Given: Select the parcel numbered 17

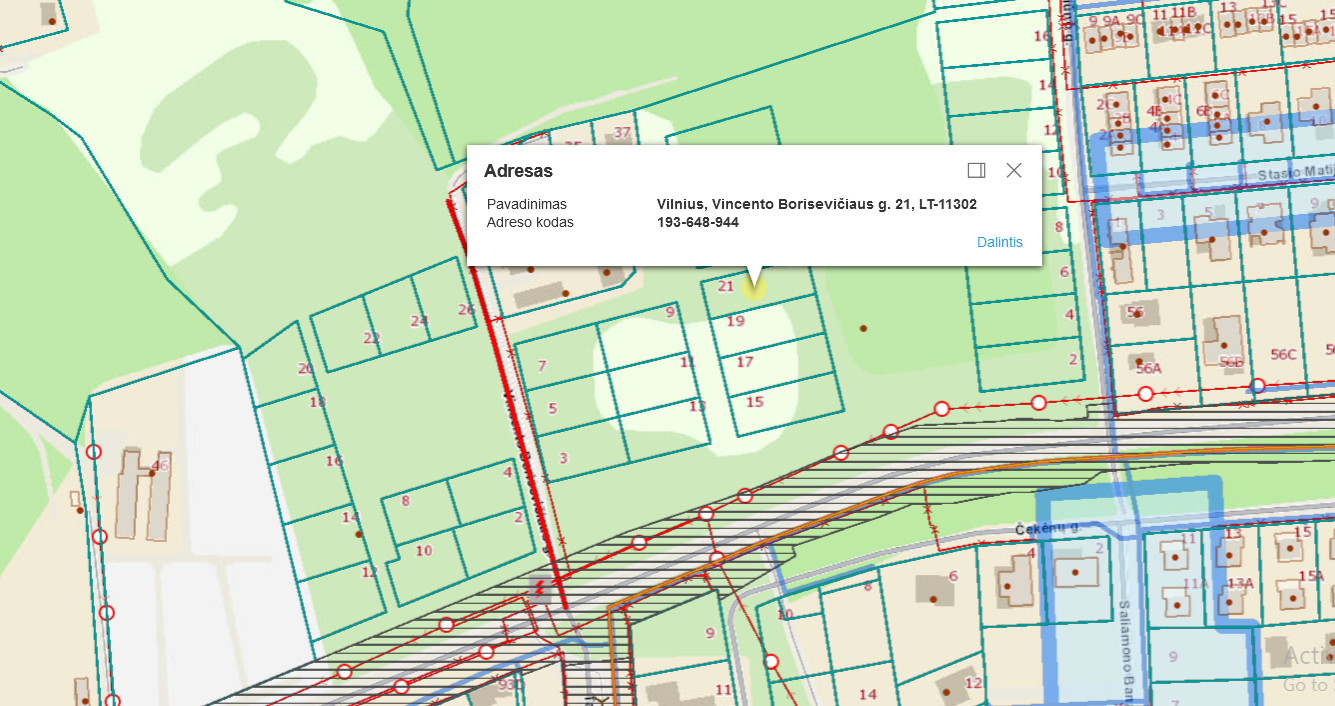Looking at the screenshot, I should pyautogui.click(x=744, y=362).
